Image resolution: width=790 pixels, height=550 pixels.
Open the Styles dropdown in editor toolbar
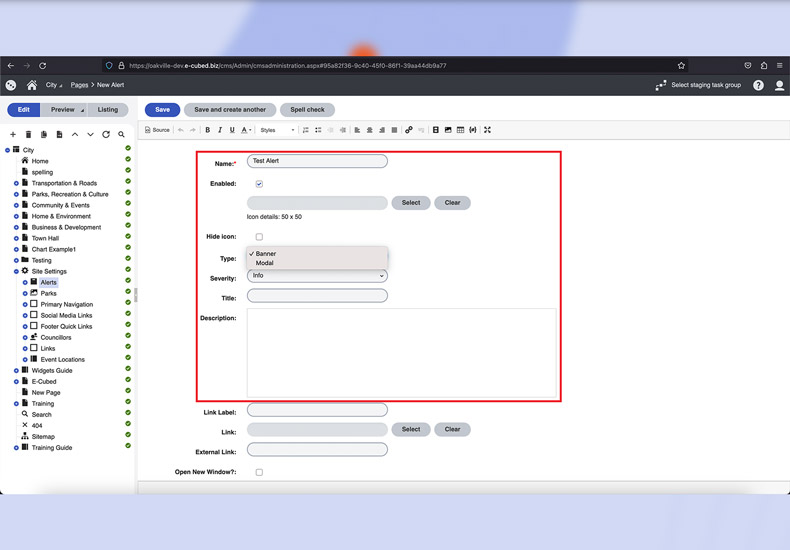point(277,130)
